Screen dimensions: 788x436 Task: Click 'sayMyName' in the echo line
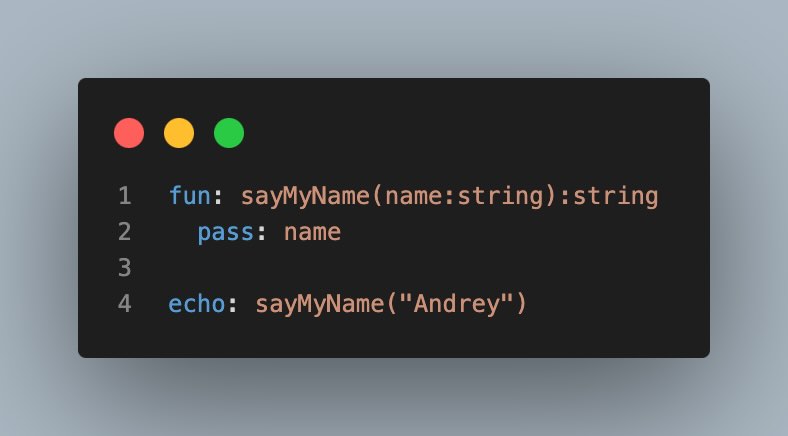[320, 305]
